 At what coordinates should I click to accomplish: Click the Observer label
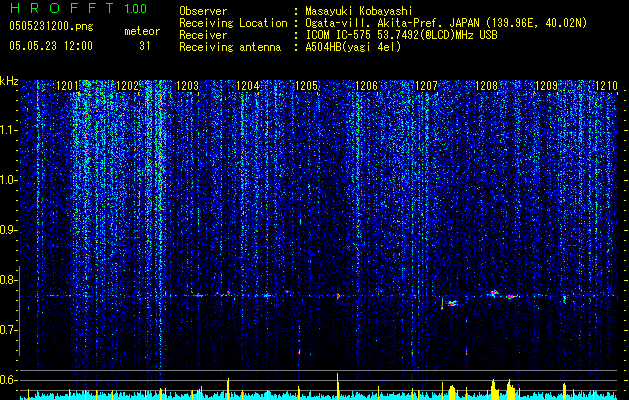coord(203,11)
